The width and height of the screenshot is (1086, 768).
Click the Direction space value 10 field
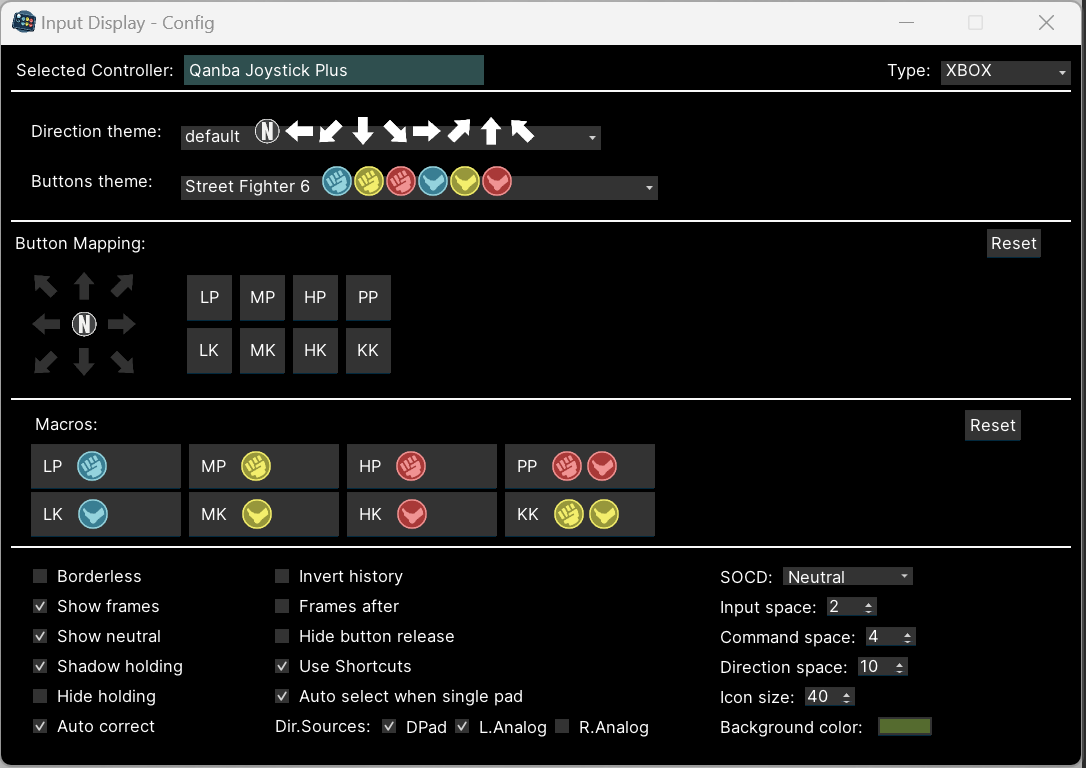pyautogui.click(x=875, y=667)
